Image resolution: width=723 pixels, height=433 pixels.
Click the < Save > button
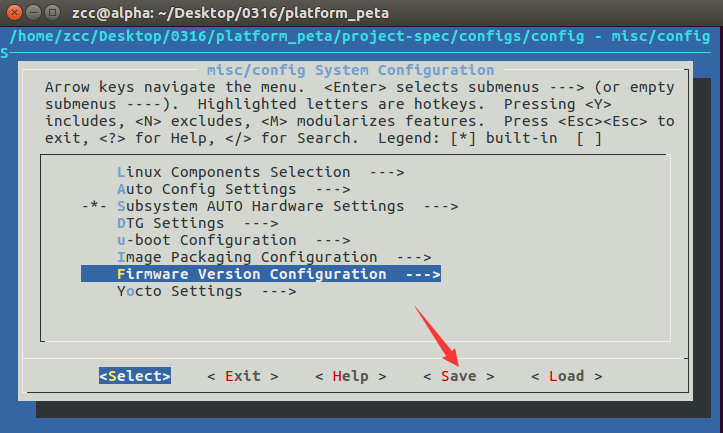[x=459, y=376]
